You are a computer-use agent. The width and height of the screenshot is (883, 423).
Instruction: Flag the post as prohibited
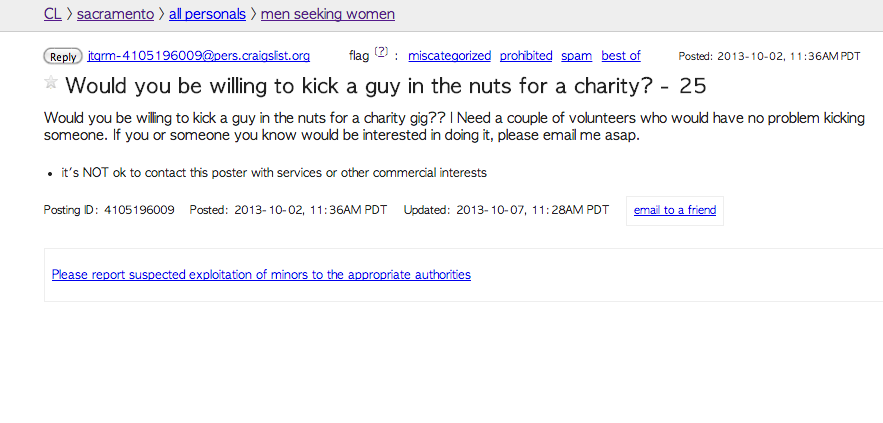525,56
